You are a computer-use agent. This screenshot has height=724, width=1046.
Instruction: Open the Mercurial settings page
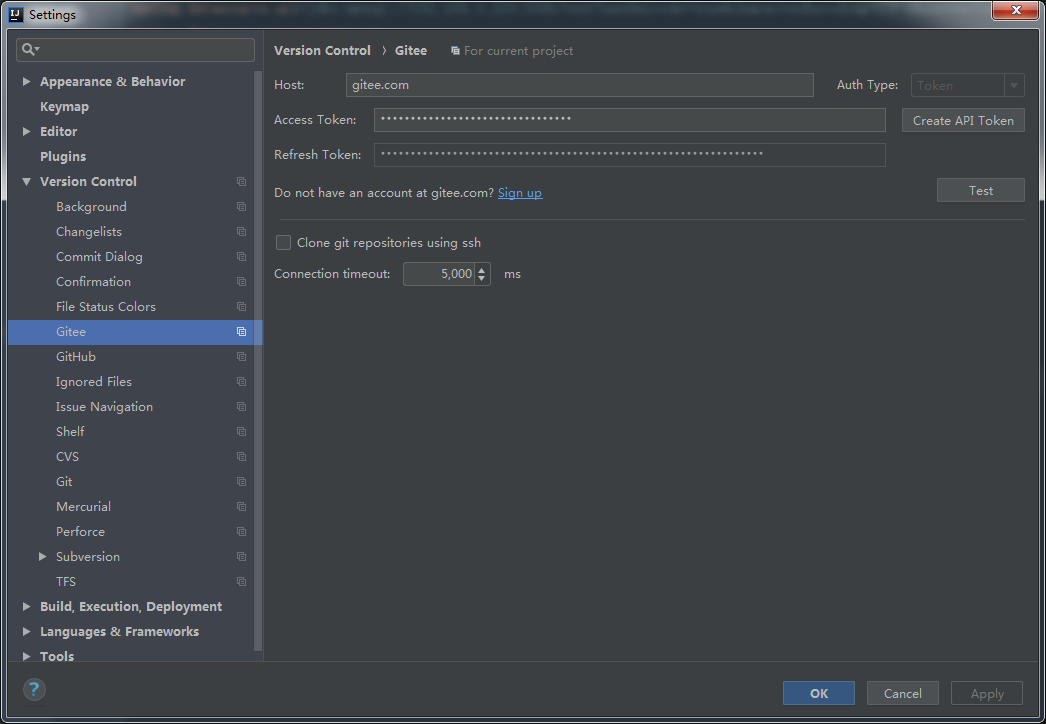tap(83, 507)
